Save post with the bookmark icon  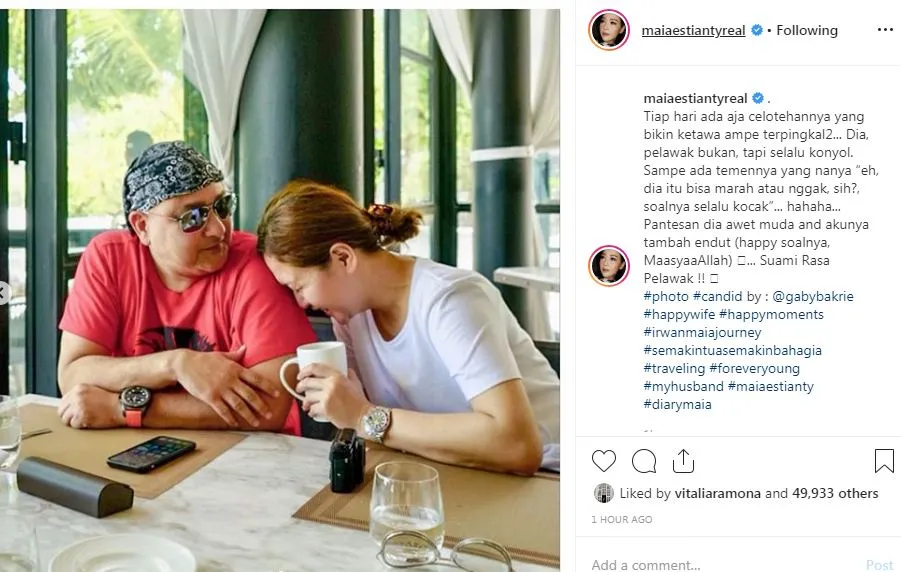coord(884,461)
